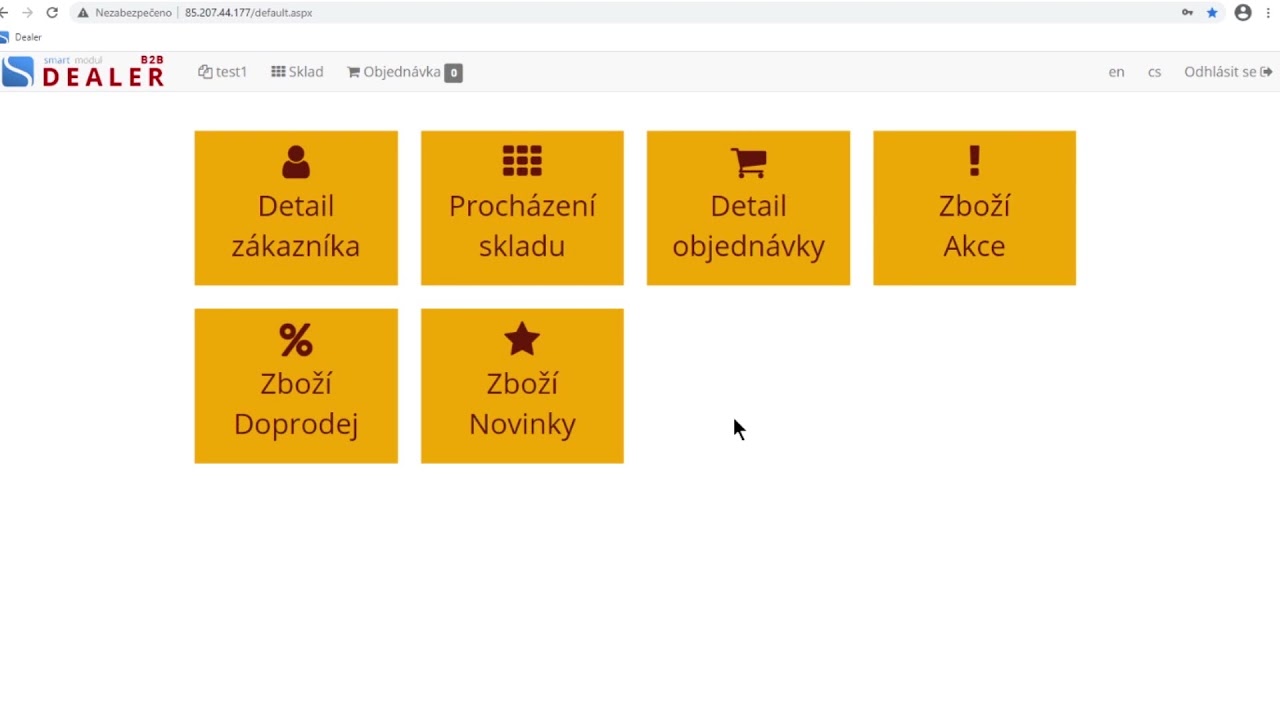Viewport: 1280px width, 720px height.
Task: Click the bookmark star icon
Action: 1212,13
